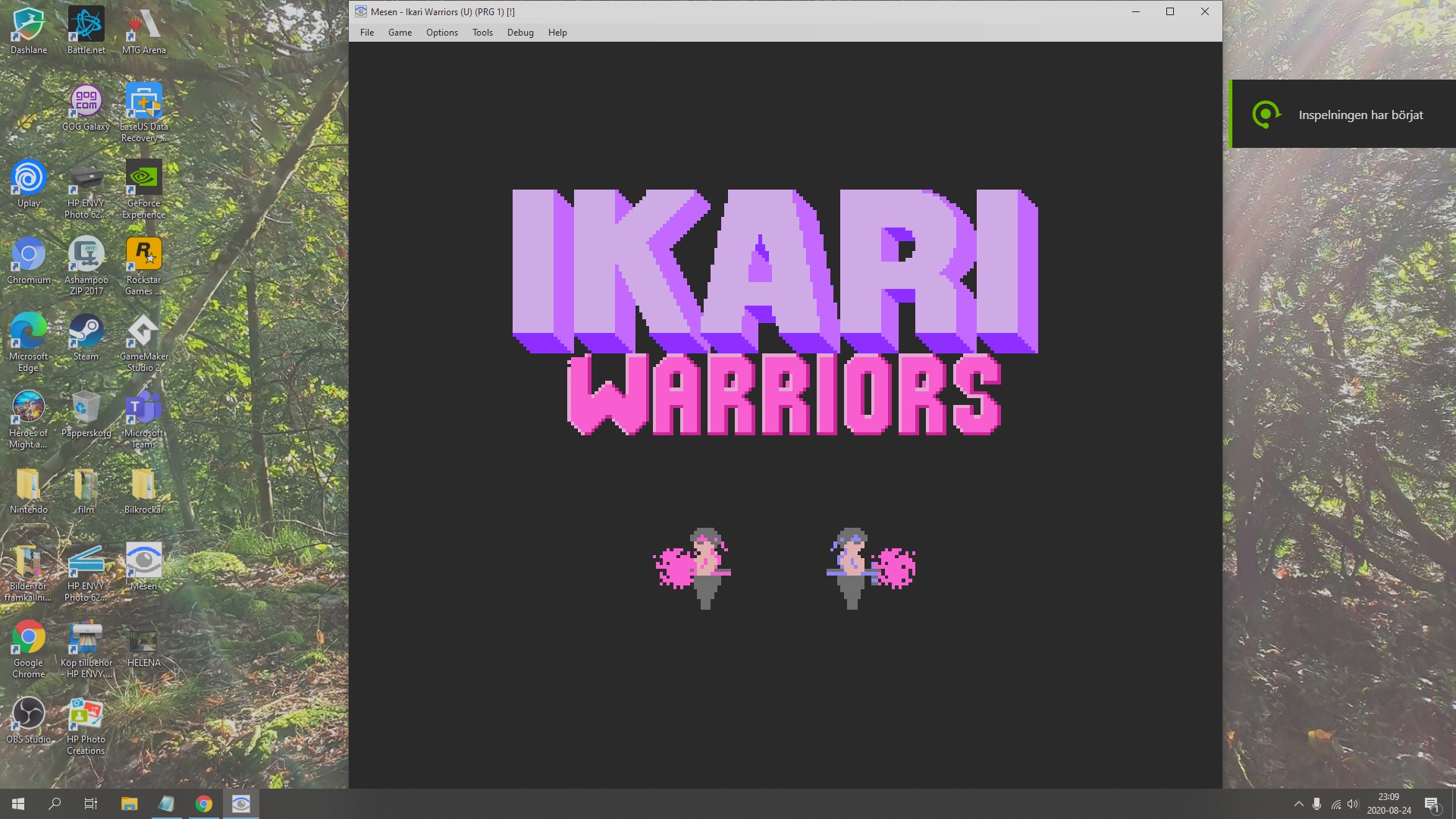The image size is (1456, 819).
Task: Select the Microsoft Teams desktop icon
Action: click(x=144, y=419)
